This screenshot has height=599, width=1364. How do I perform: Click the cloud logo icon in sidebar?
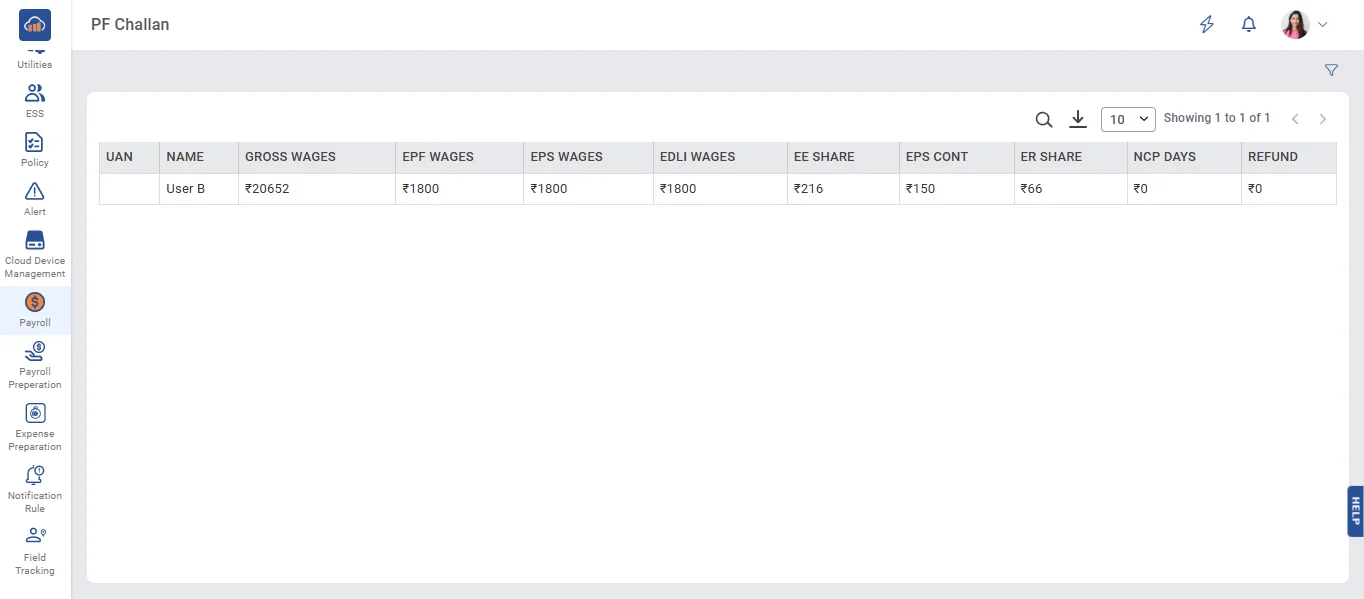point(35,24)
